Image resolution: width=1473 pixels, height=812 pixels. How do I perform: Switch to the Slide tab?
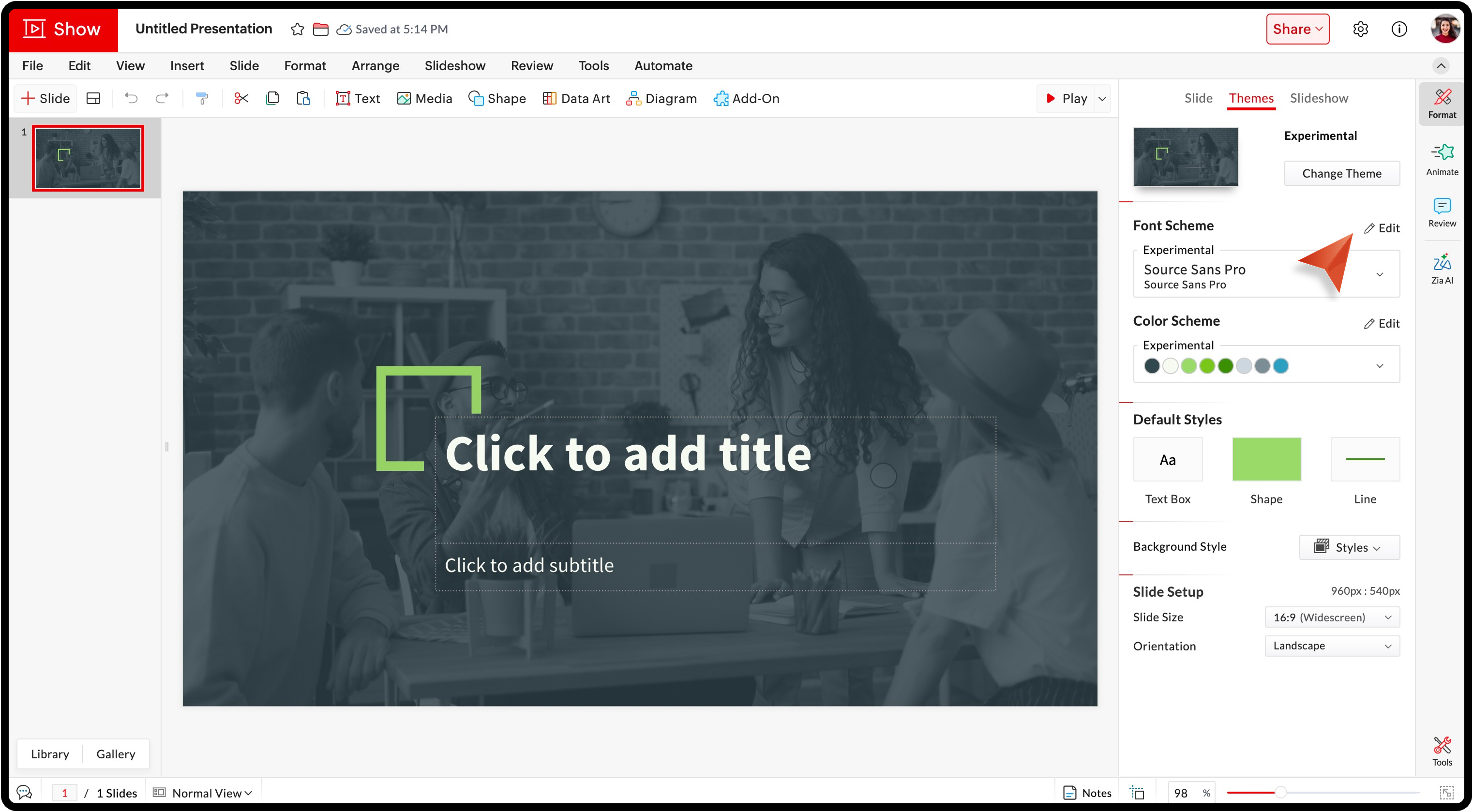1198,98
